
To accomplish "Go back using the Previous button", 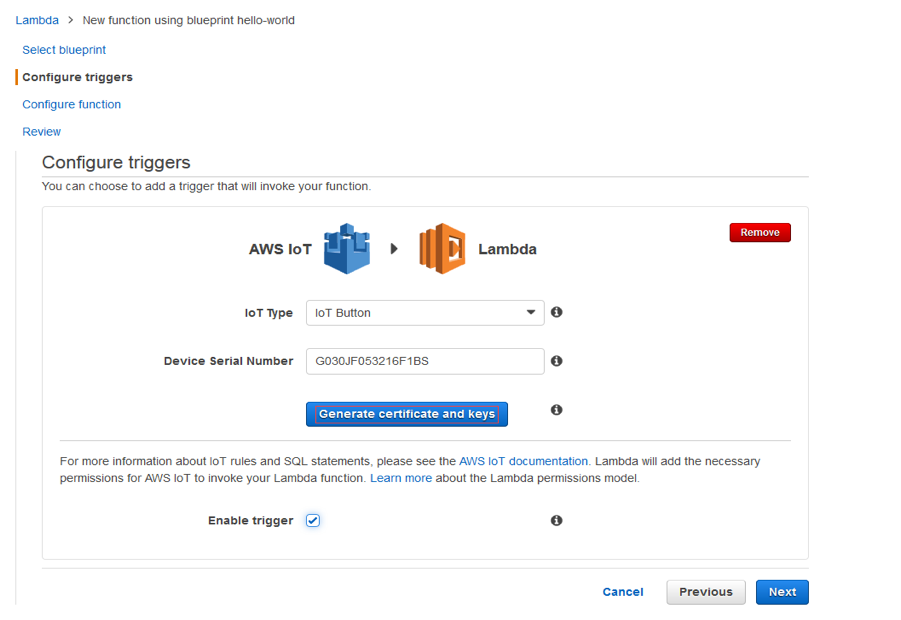I will pyautogui.click(x=706, y=592).
